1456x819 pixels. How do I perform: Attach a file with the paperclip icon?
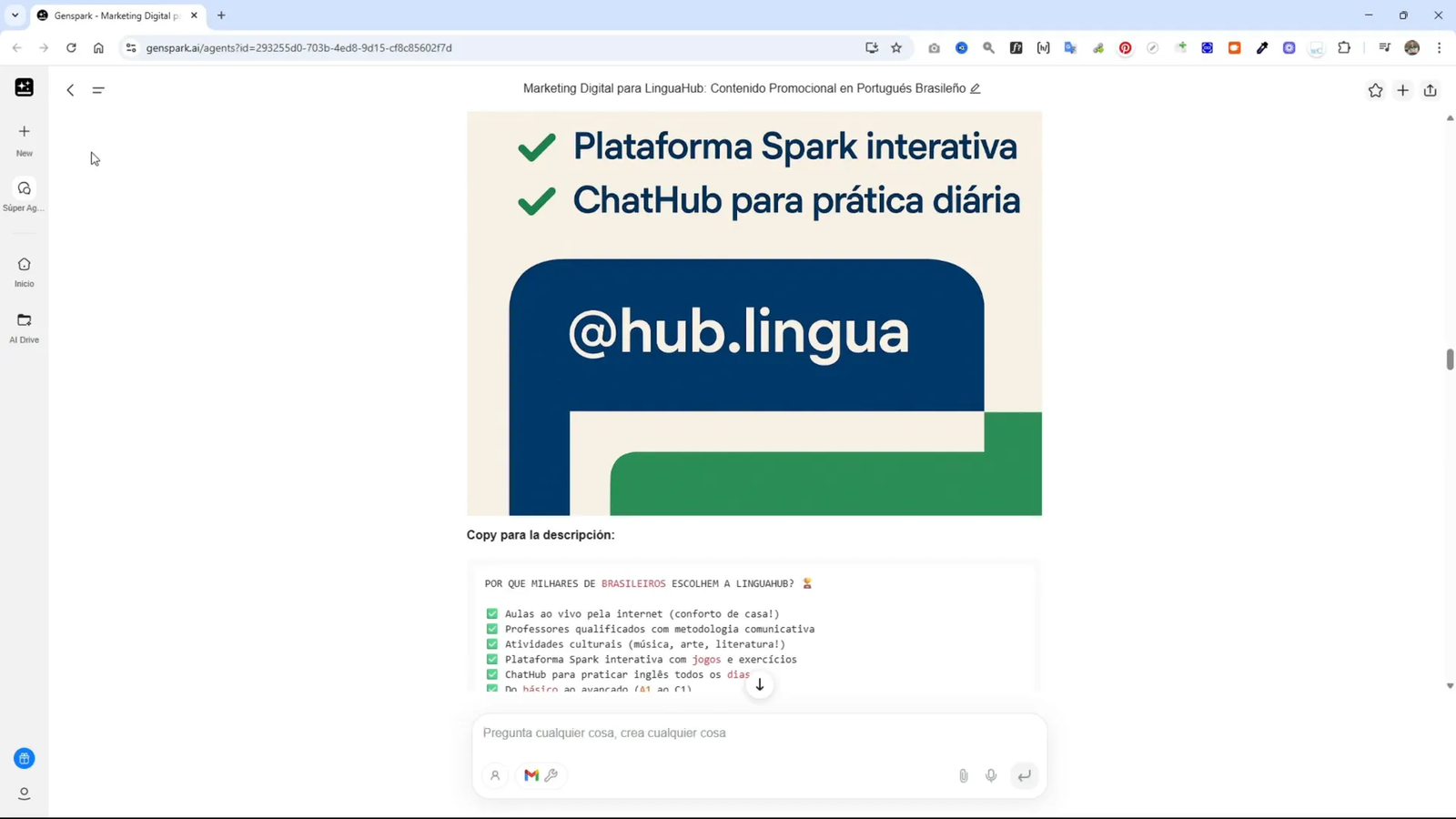pos(962,775)
